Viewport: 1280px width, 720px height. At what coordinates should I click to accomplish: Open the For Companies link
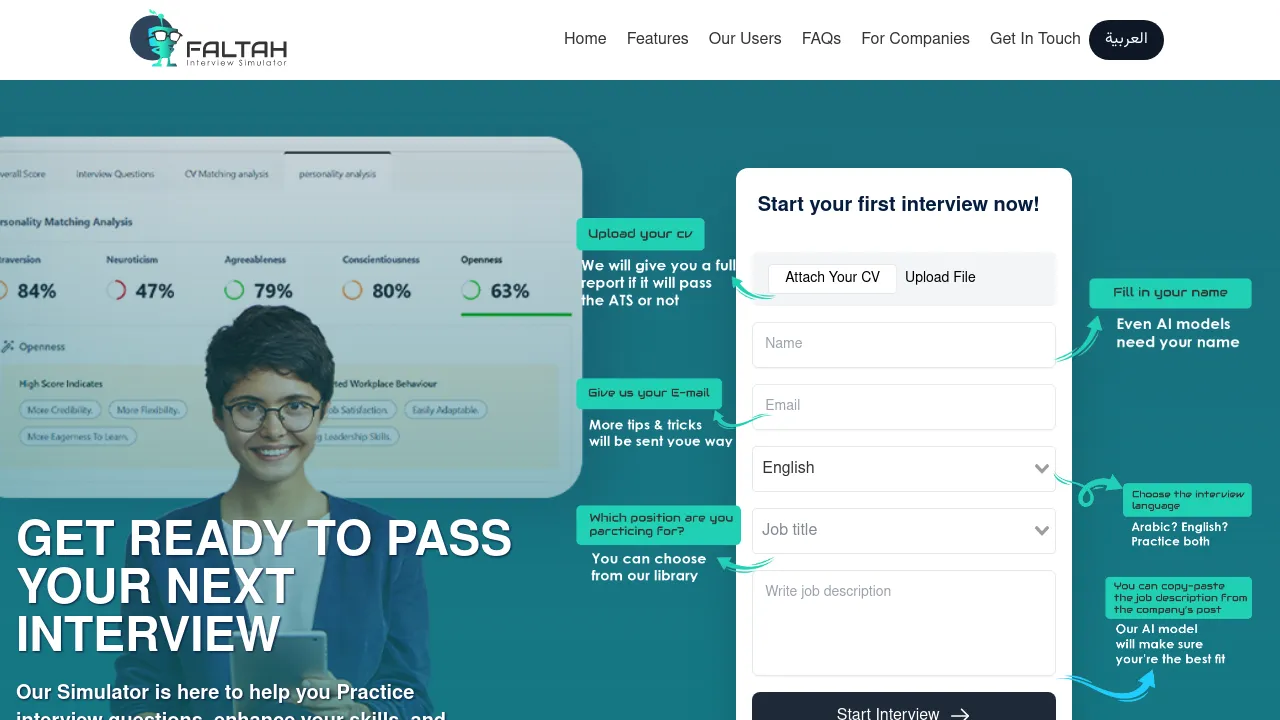(915, 39)
